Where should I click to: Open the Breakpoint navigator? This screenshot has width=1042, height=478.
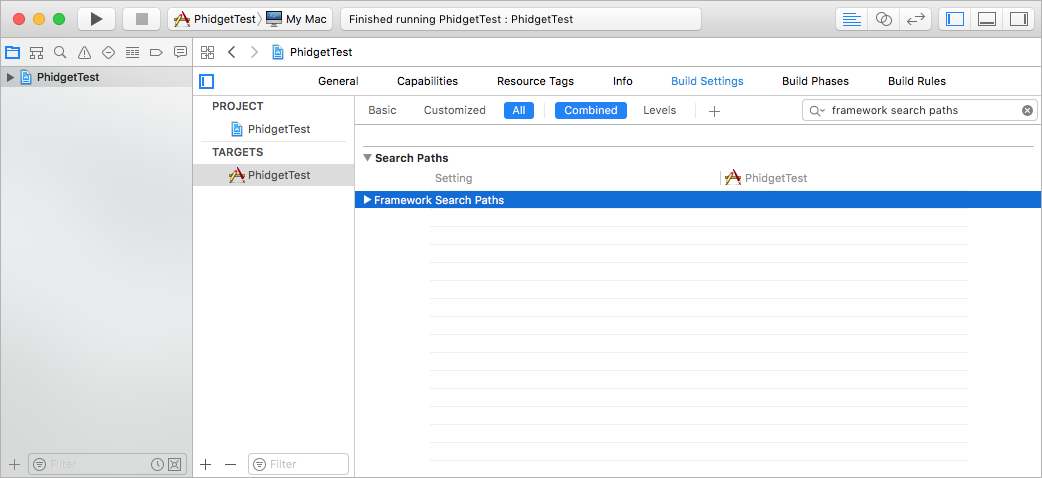pyautogui.click(x=156, y=53)
